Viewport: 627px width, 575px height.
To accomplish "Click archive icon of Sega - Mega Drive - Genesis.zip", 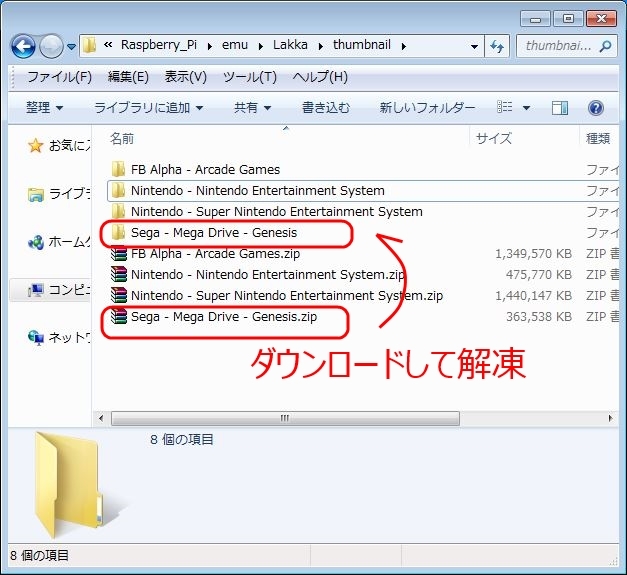I will (x=119, y=317).
